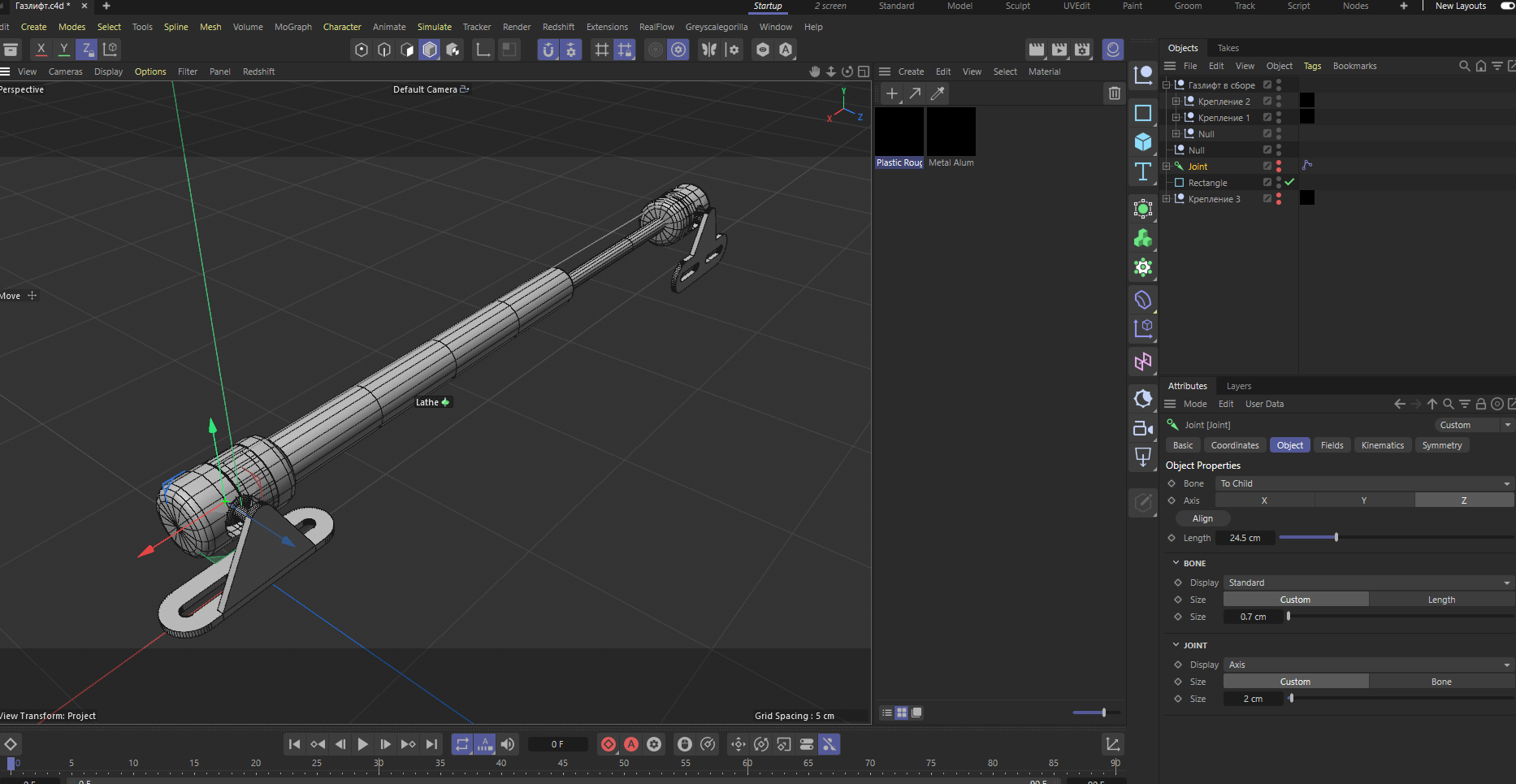Switch to the Kinematics tab
Image resolution: width=1516 pixels, height=784 pixels.
point(1382,445)
